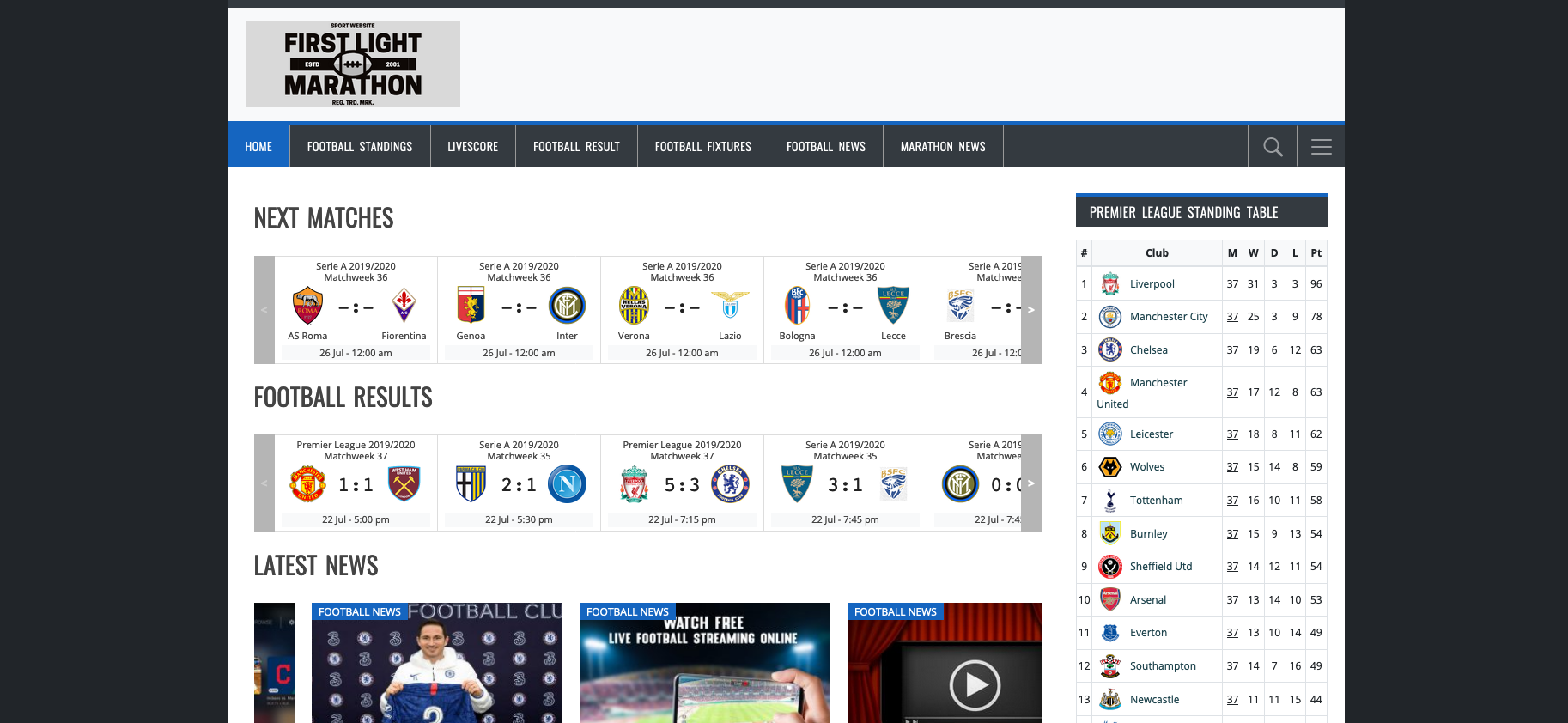Open Football Fixtures in the navigation
The width and height of the screenshot is (1568, 723).
coord(703,147)
